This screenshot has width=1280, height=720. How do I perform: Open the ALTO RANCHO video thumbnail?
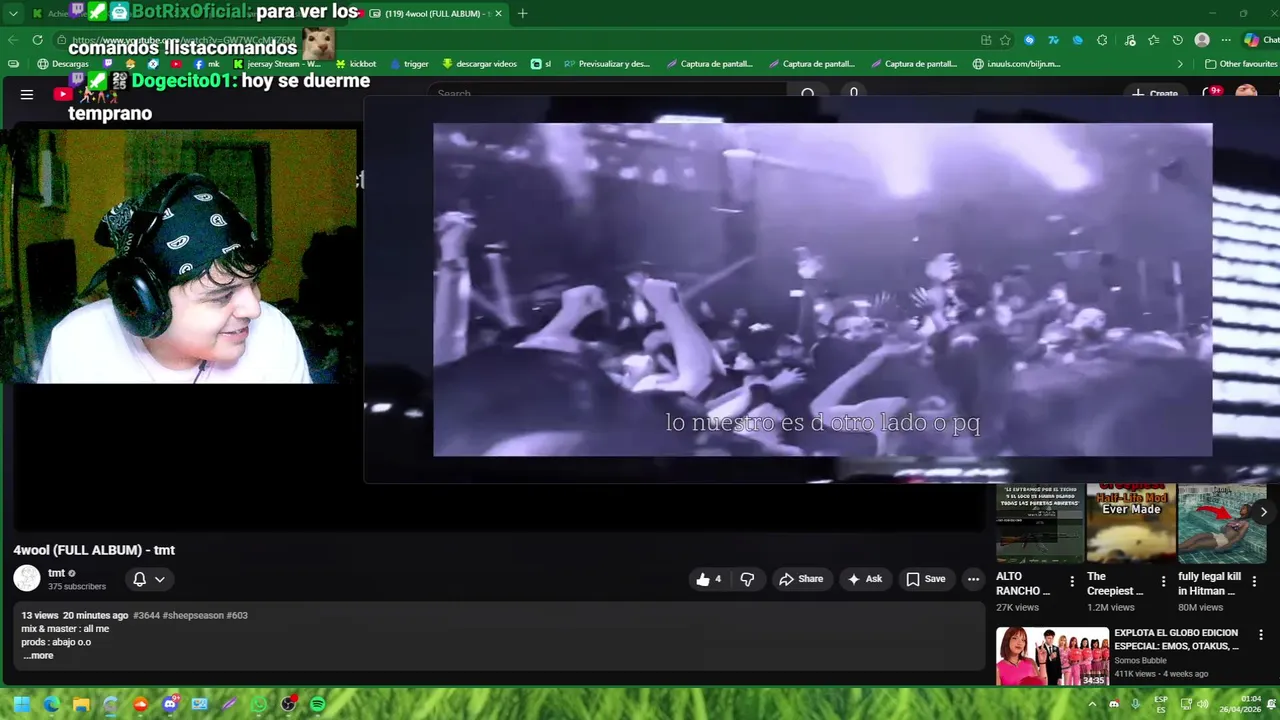(1040, 524)
